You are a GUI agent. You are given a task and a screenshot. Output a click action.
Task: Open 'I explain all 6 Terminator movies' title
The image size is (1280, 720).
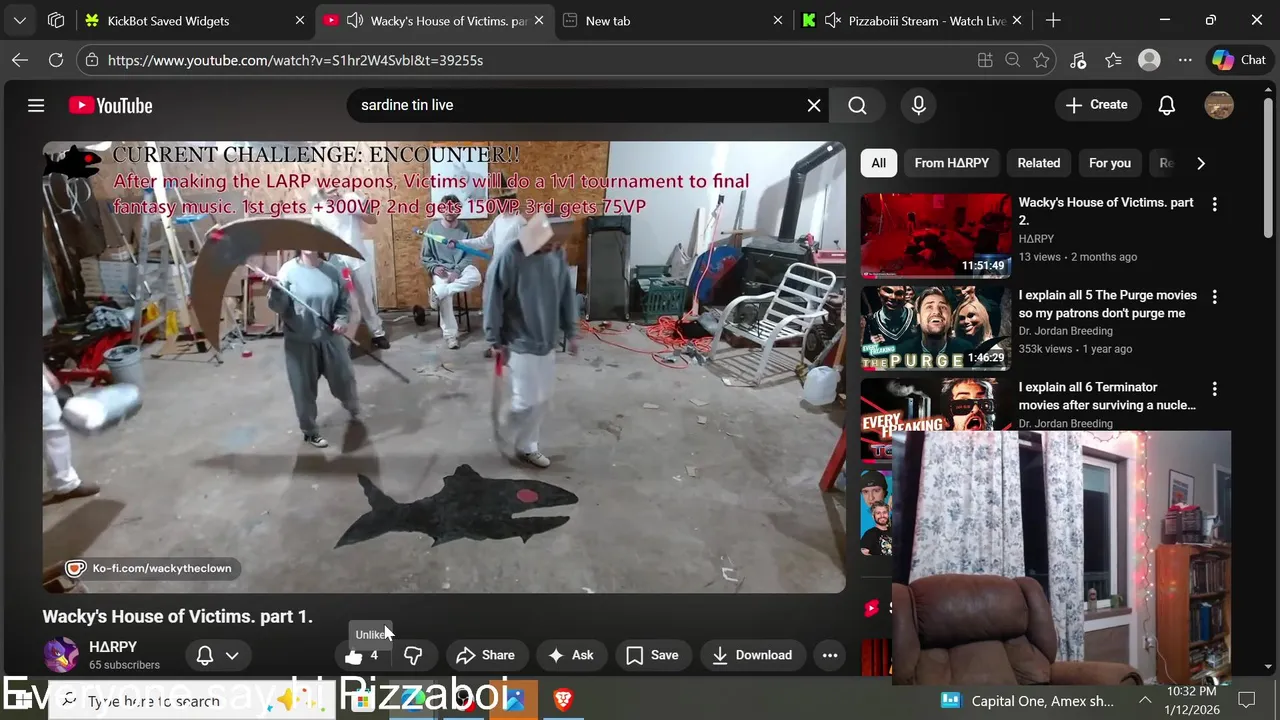point(1107,396)
